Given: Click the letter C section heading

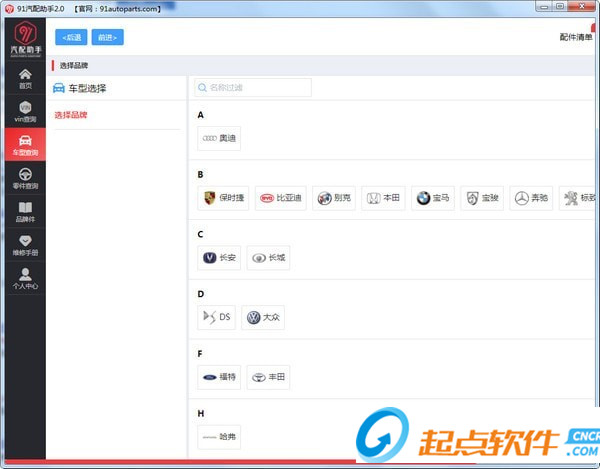Looking at the screenshot, I should (x=200, y=234).
